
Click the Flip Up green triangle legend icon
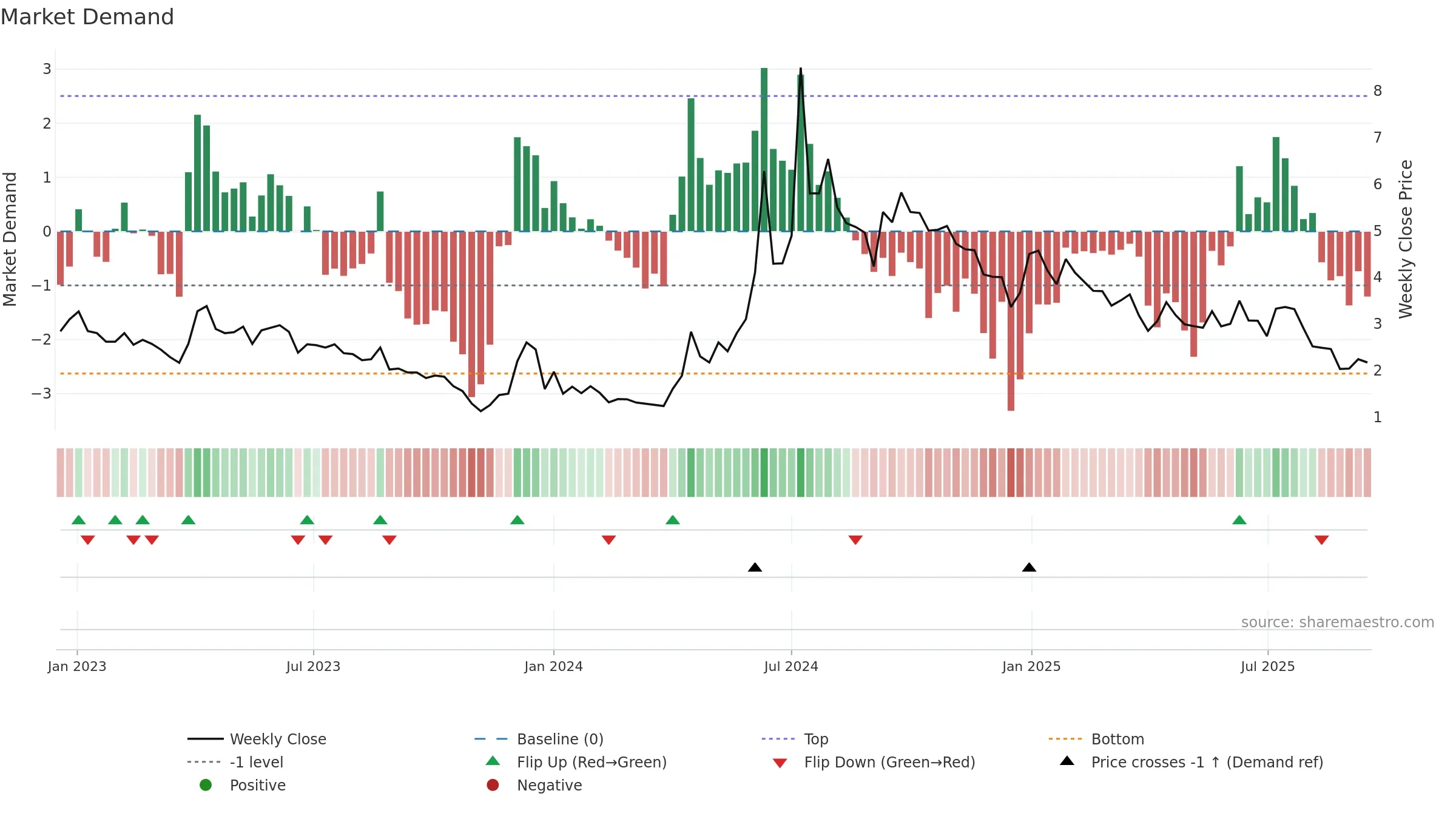click(493, 761)
